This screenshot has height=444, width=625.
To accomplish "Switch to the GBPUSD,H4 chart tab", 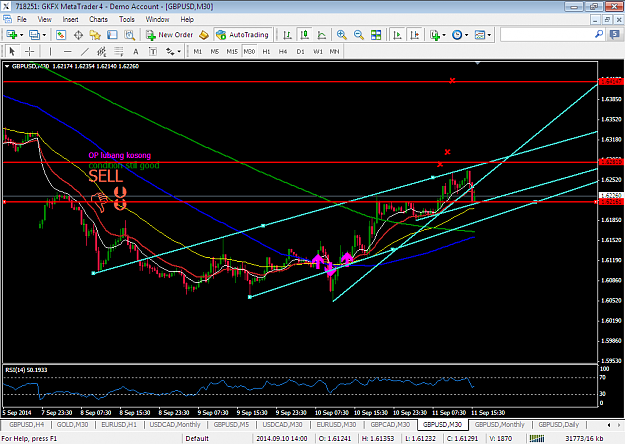I will 26,424.
